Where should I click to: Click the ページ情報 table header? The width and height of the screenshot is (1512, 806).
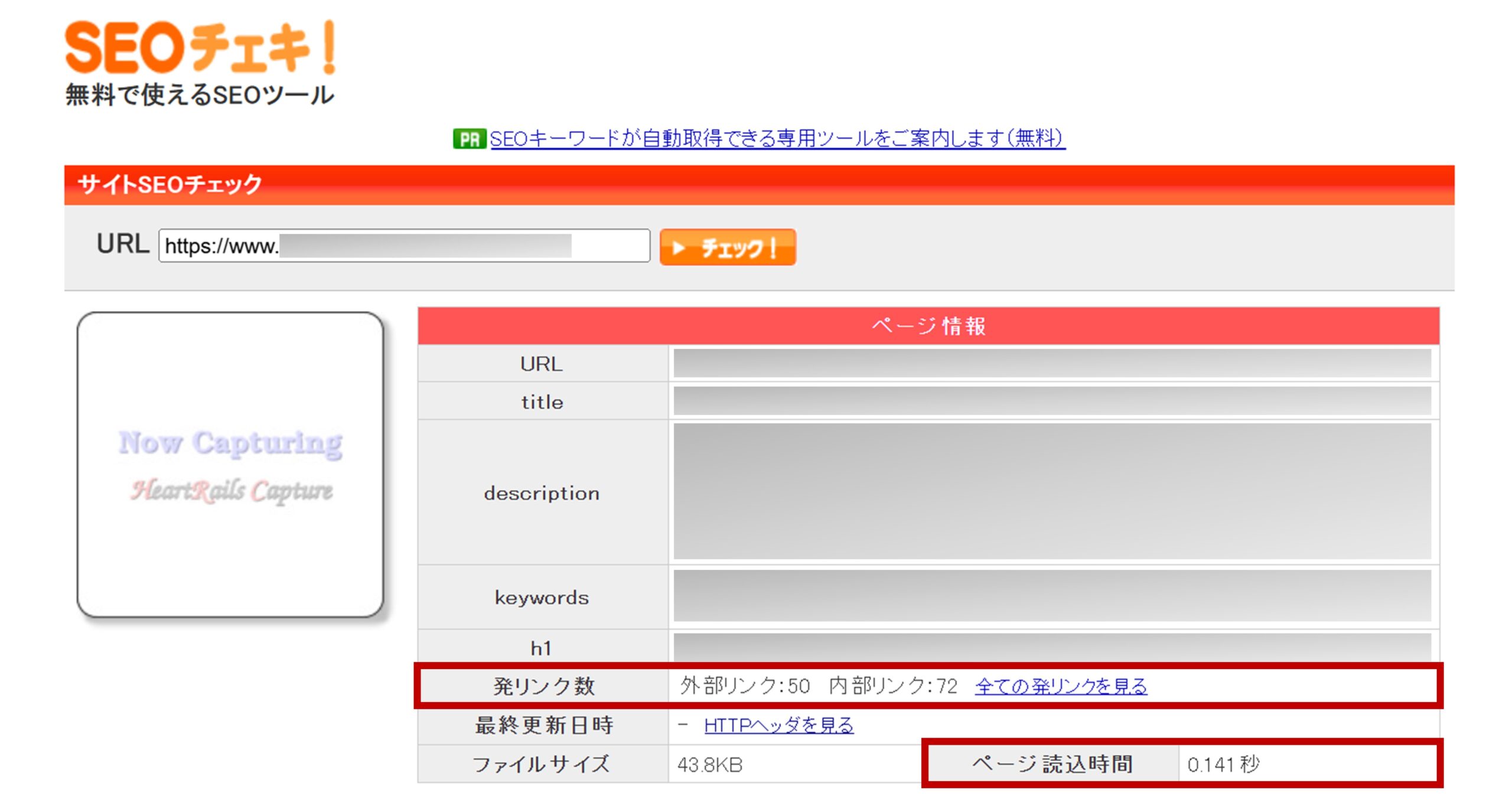[x=928, y=326]
